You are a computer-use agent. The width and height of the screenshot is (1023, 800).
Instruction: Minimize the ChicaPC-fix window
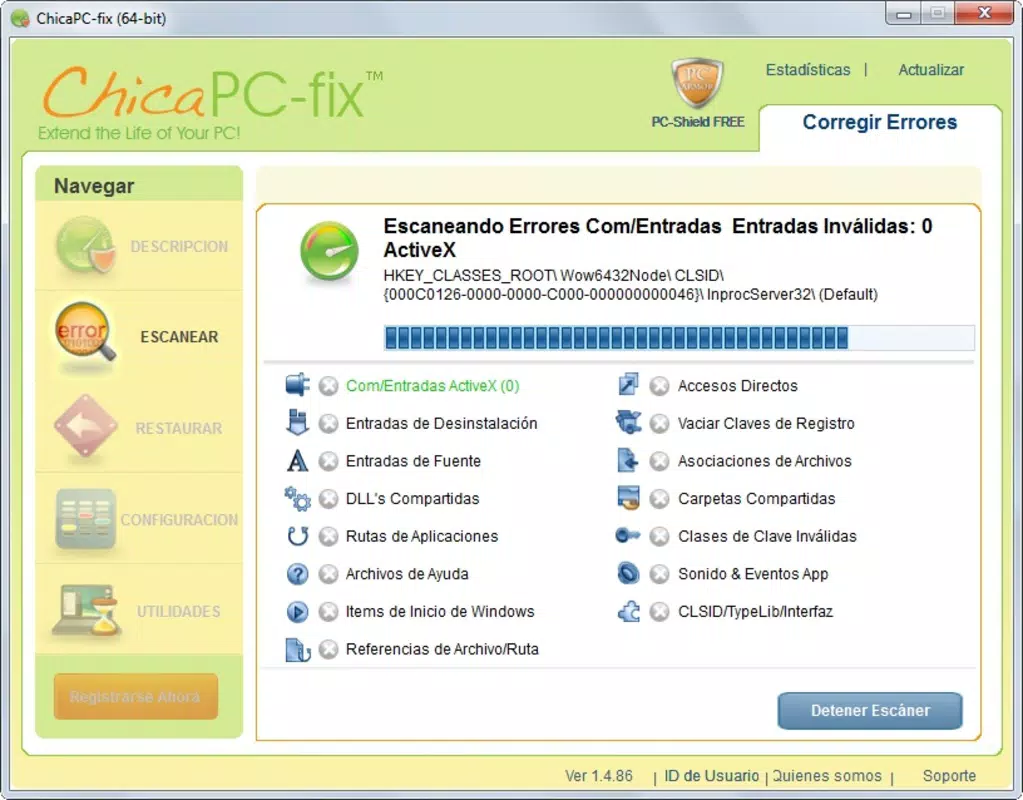(x=904, y=14)
